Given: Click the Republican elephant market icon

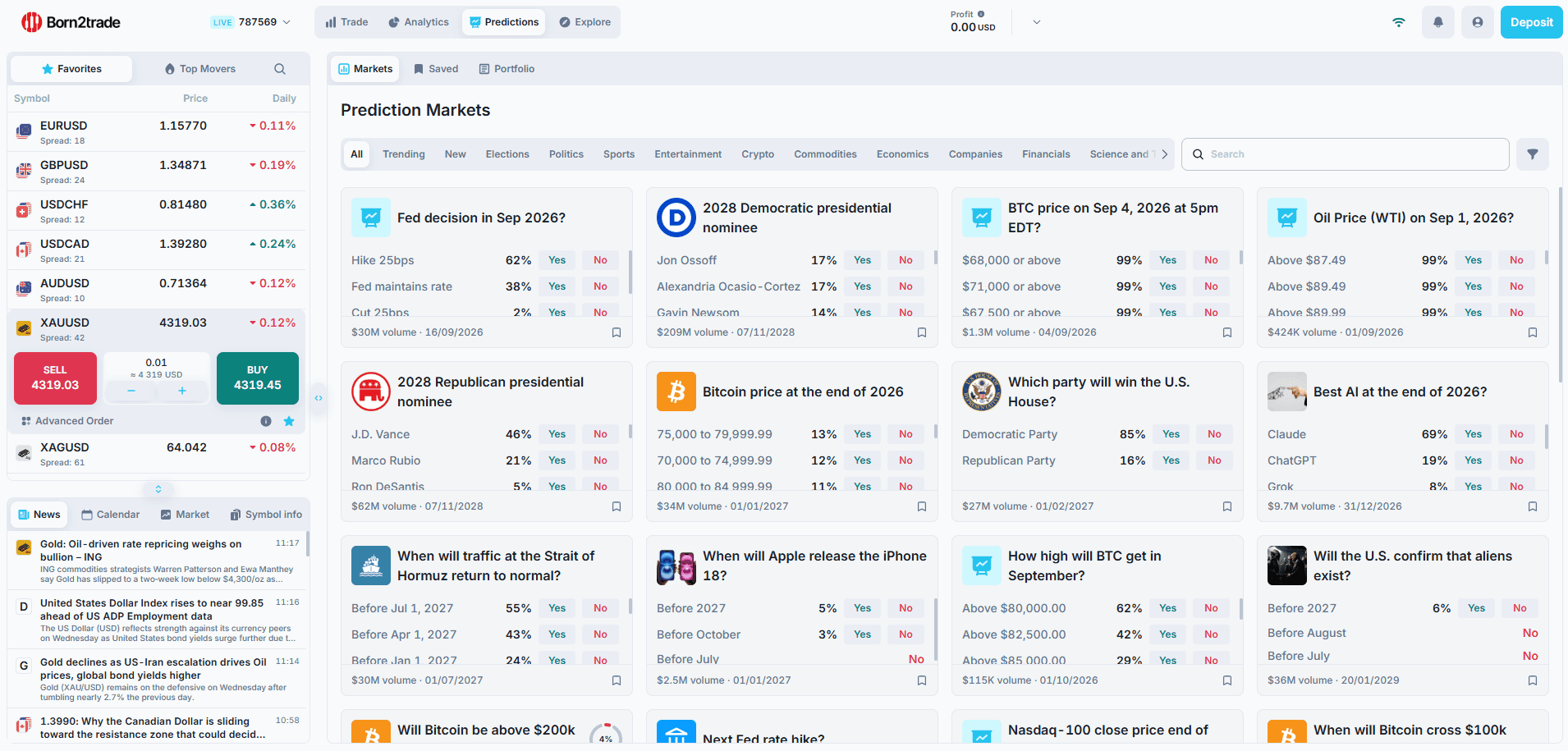Looking at the screenshot, I should (x=371, y=392).
